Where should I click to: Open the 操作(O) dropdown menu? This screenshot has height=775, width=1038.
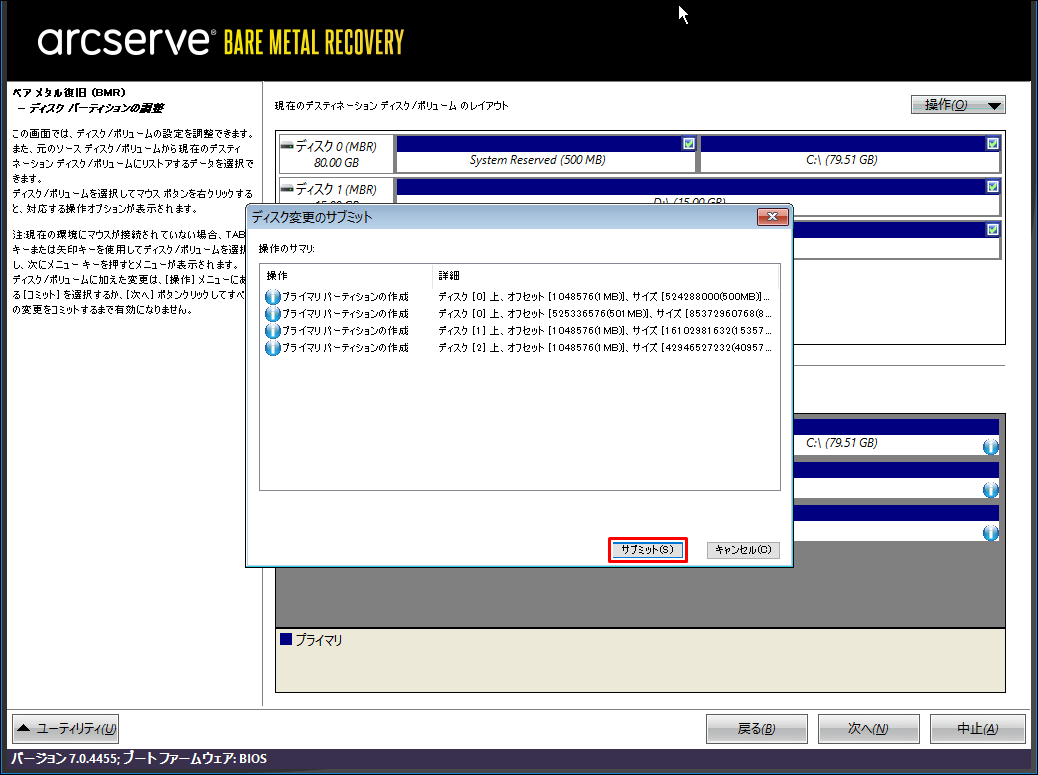tap(958, 105)
